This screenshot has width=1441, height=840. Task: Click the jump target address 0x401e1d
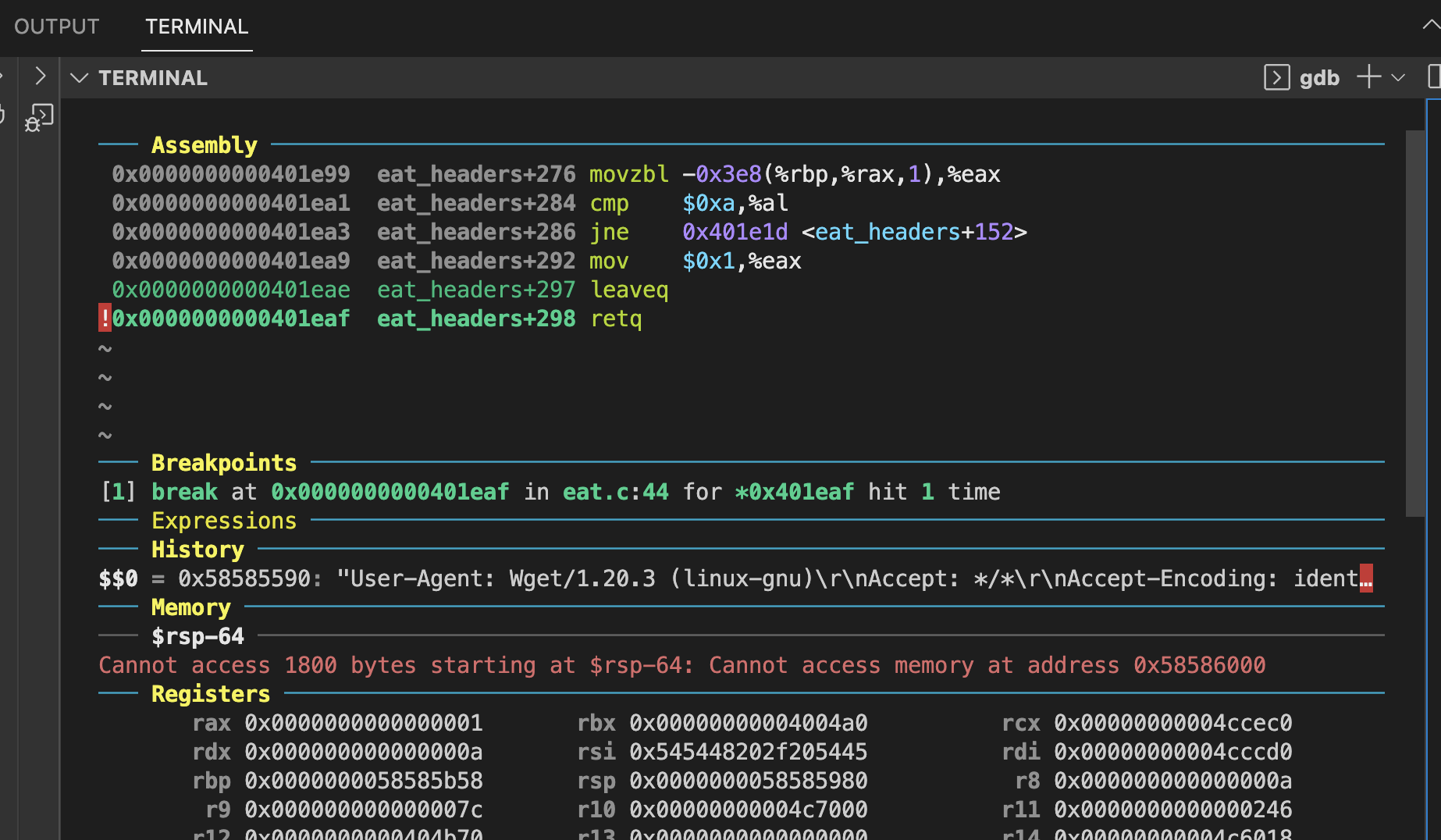coord(735,232)
